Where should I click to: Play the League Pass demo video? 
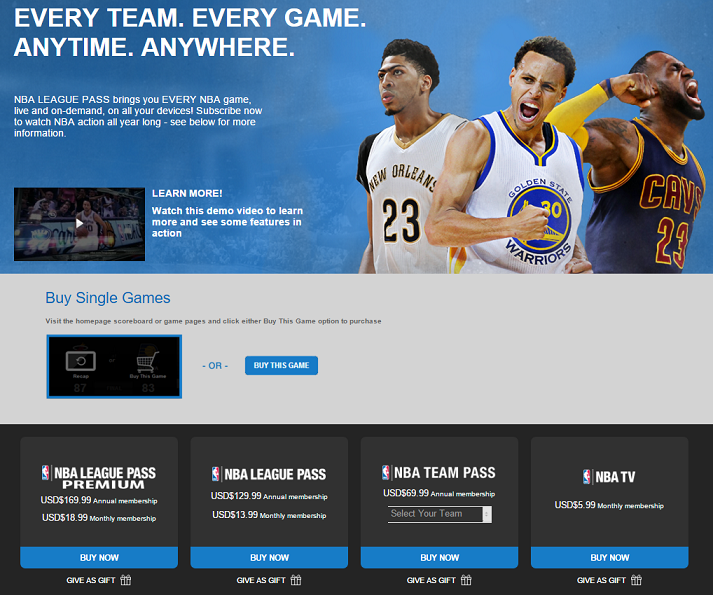[80, 223]
